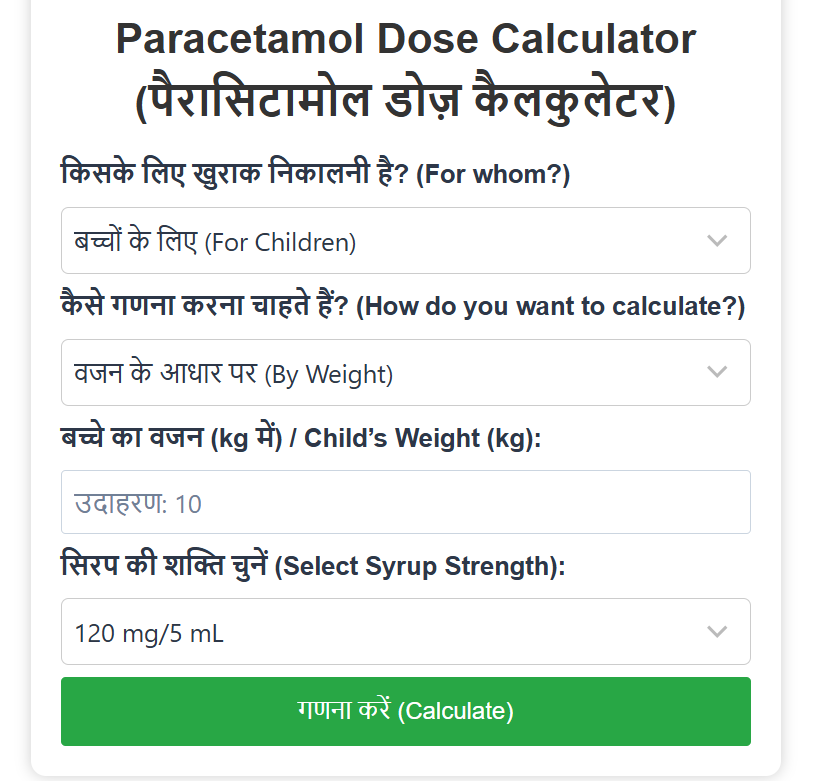Viewport: 837px width, 781px height.
Task: Click the 'Paracetamol Dose Calculator' heading
Action: [405, 40]
